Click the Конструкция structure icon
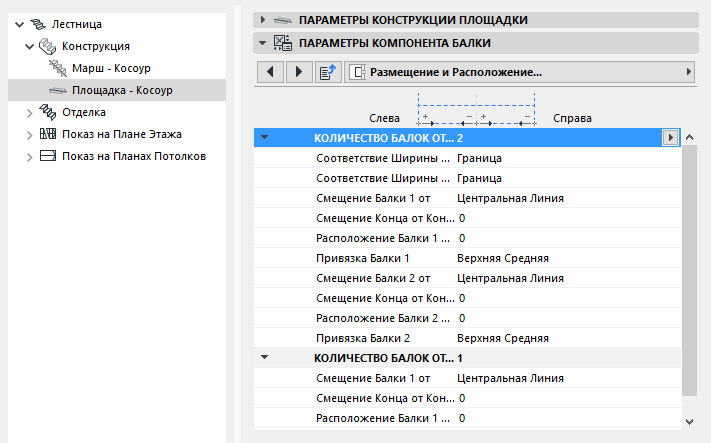This screenshot has height=443, width=711. (x=48, y=46)
